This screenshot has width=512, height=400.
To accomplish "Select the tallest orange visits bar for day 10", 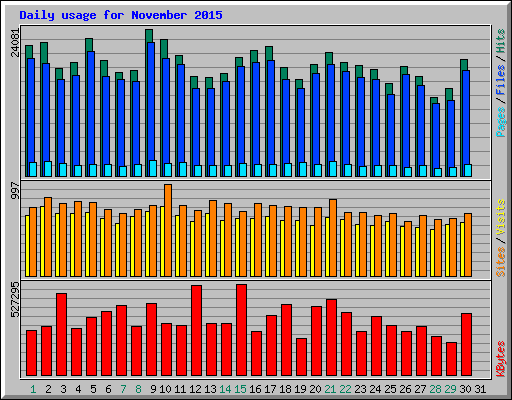I will pos(168,230).
